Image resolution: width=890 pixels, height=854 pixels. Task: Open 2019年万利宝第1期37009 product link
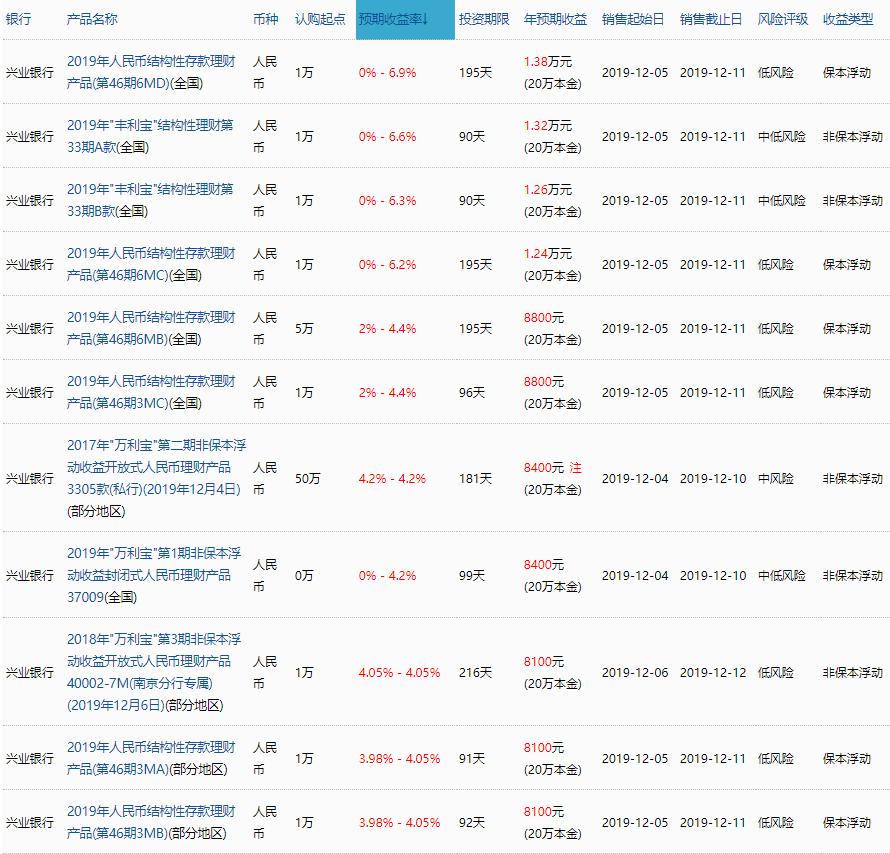point(154,575)
